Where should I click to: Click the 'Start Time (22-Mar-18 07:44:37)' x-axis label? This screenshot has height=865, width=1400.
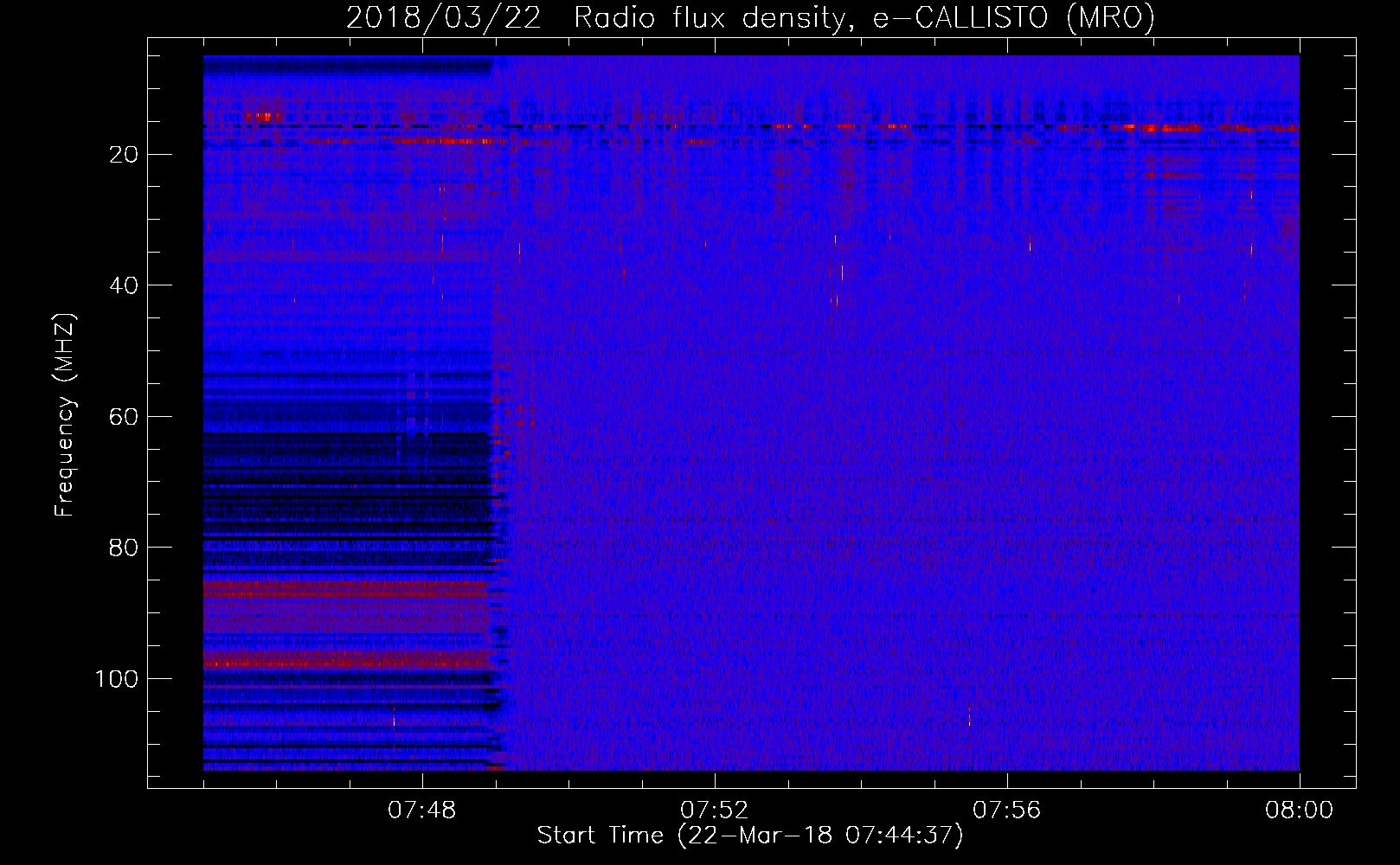click(750, 836)
